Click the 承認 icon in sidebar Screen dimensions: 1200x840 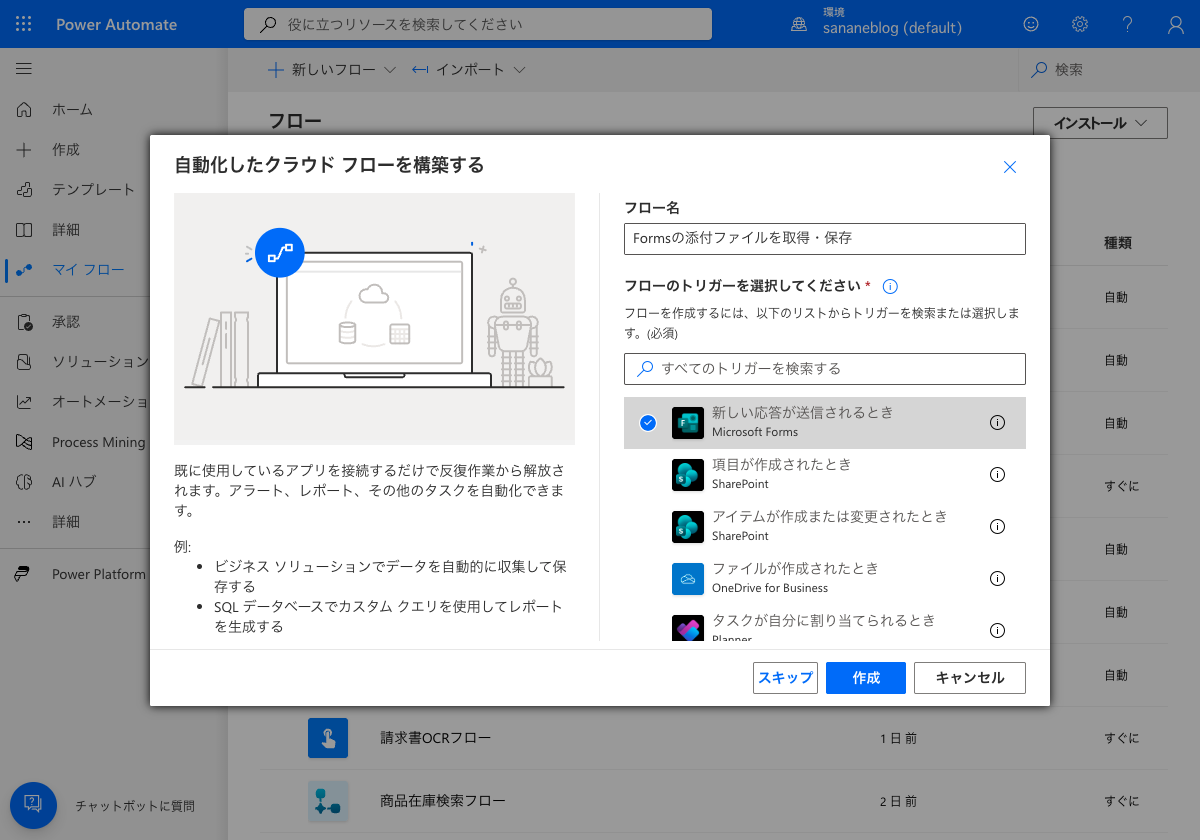24,322
